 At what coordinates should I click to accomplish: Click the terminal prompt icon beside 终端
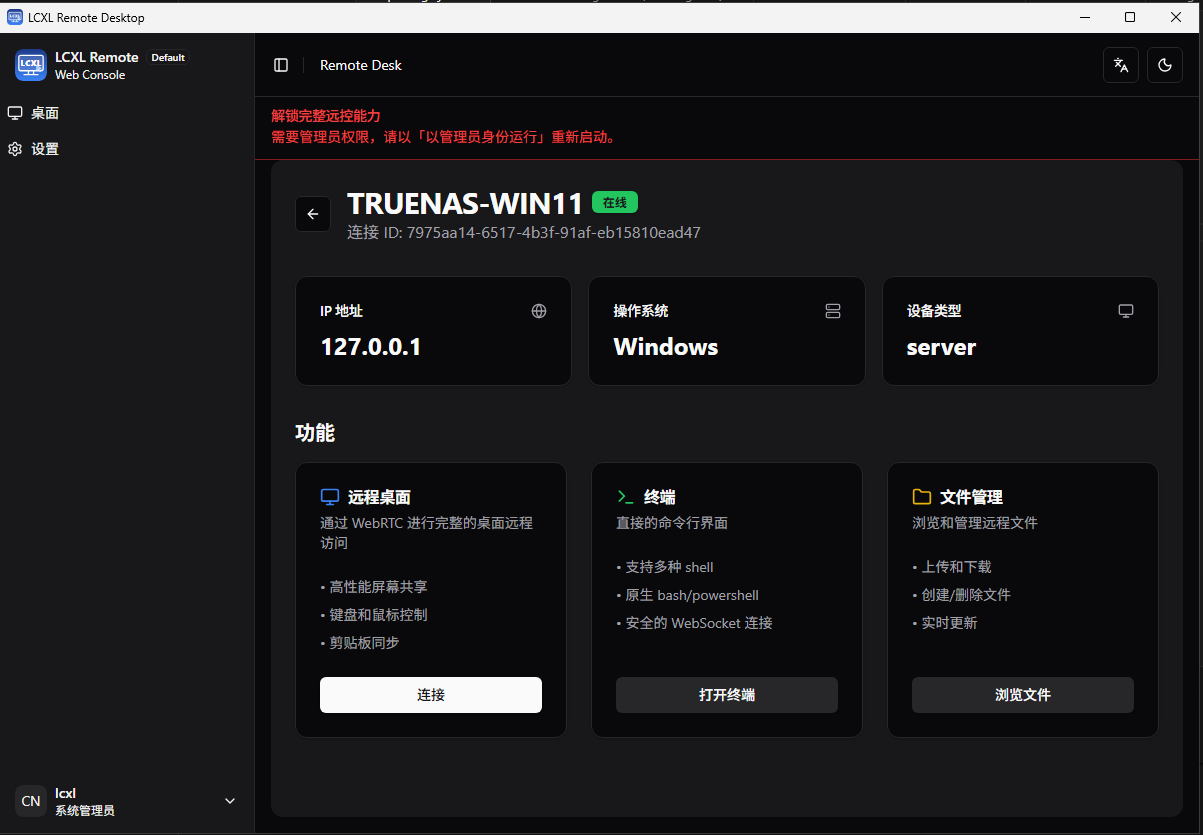(x=626, y=497)
